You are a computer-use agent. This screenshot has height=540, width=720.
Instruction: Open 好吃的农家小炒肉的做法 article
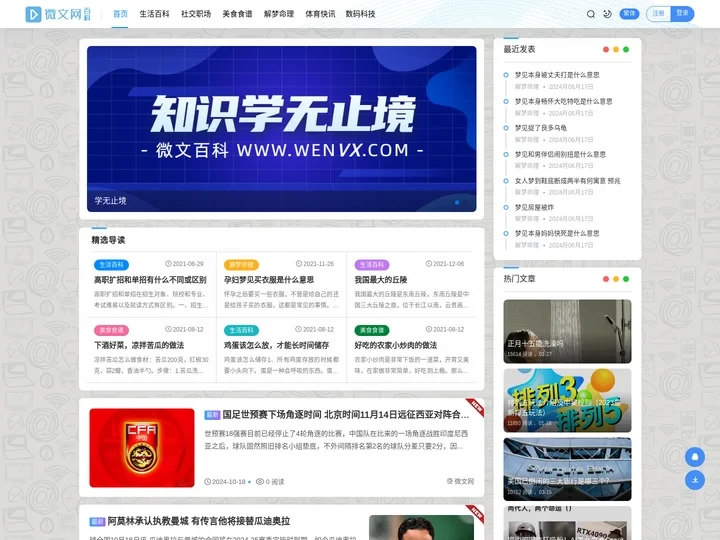[396, 345]
